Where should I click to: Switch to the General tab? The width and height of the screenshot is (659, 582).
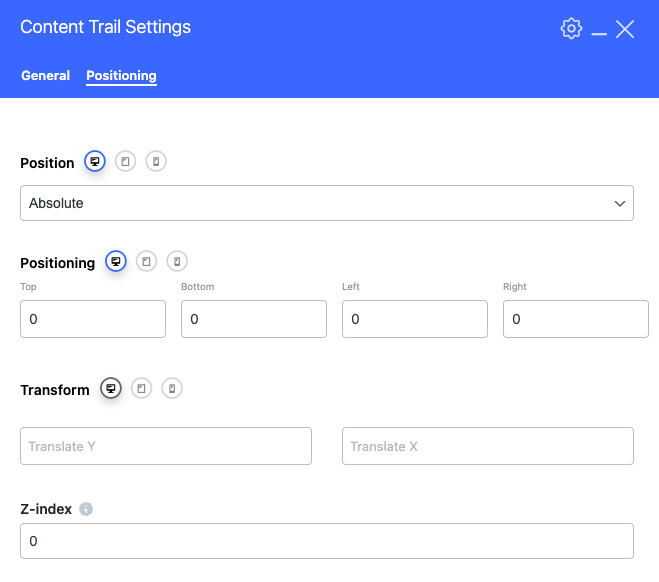click(45, 76)
